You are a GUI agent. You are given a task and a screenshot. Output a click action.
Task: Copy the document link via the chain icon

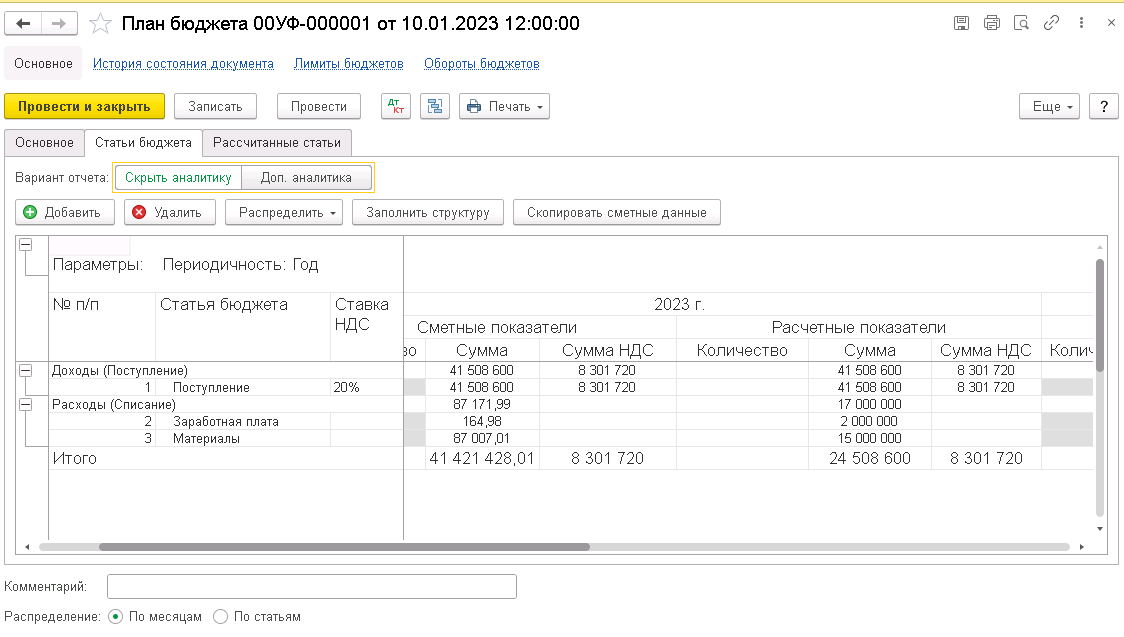(1052, 23)
